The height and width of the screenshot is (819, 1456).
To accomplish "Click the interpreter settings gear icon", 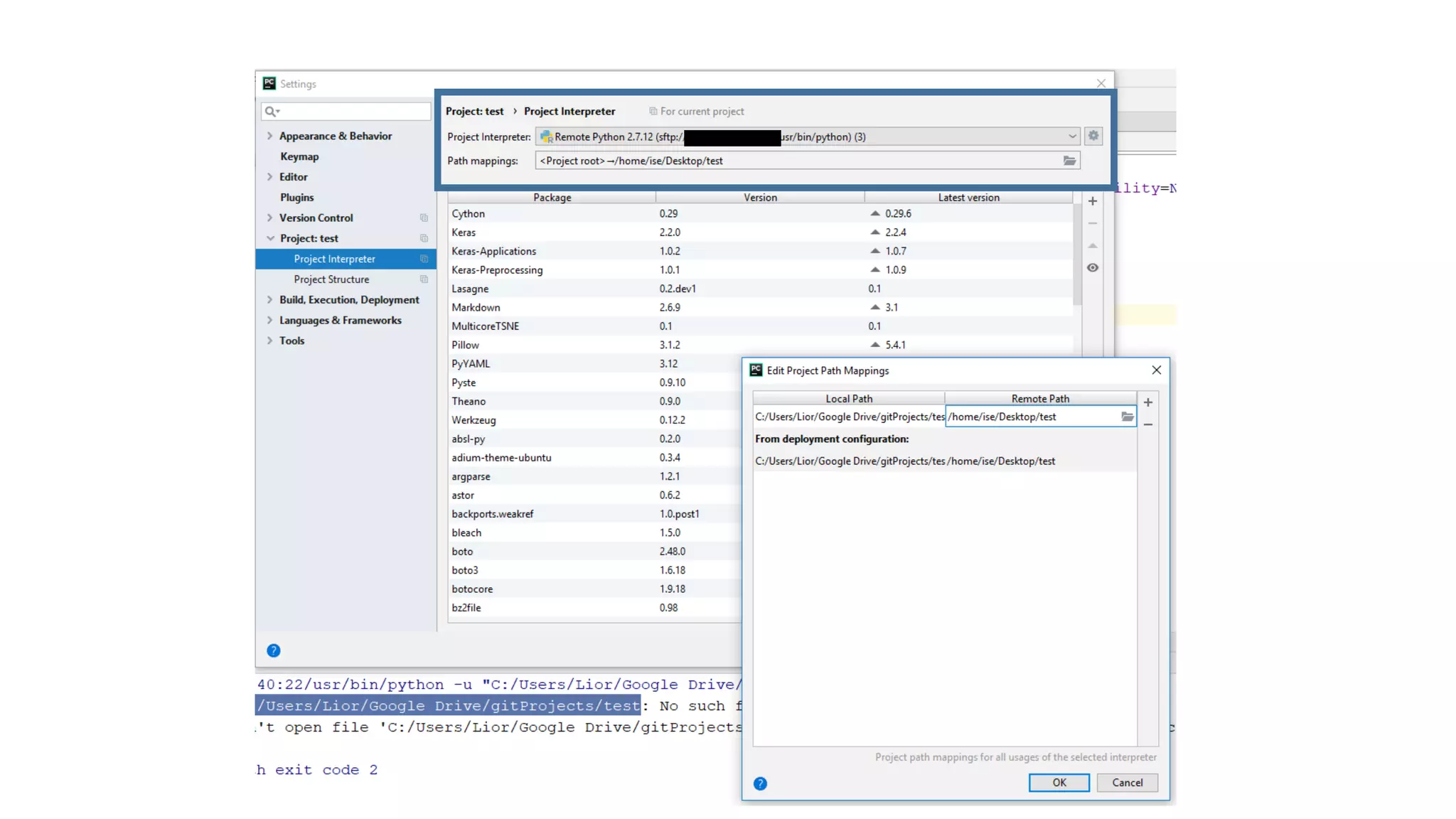I will (1093, 136).
